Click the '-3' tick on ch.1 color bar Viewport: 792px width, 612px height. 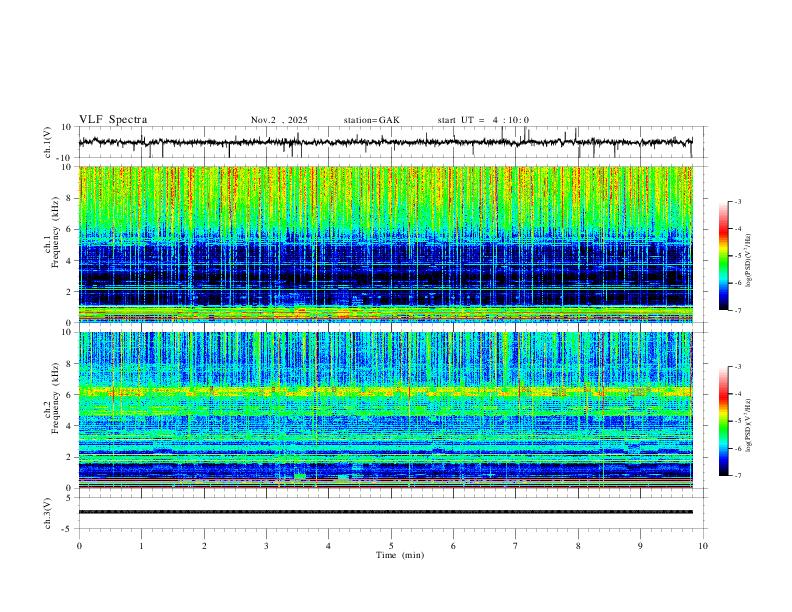click(737, 201)
